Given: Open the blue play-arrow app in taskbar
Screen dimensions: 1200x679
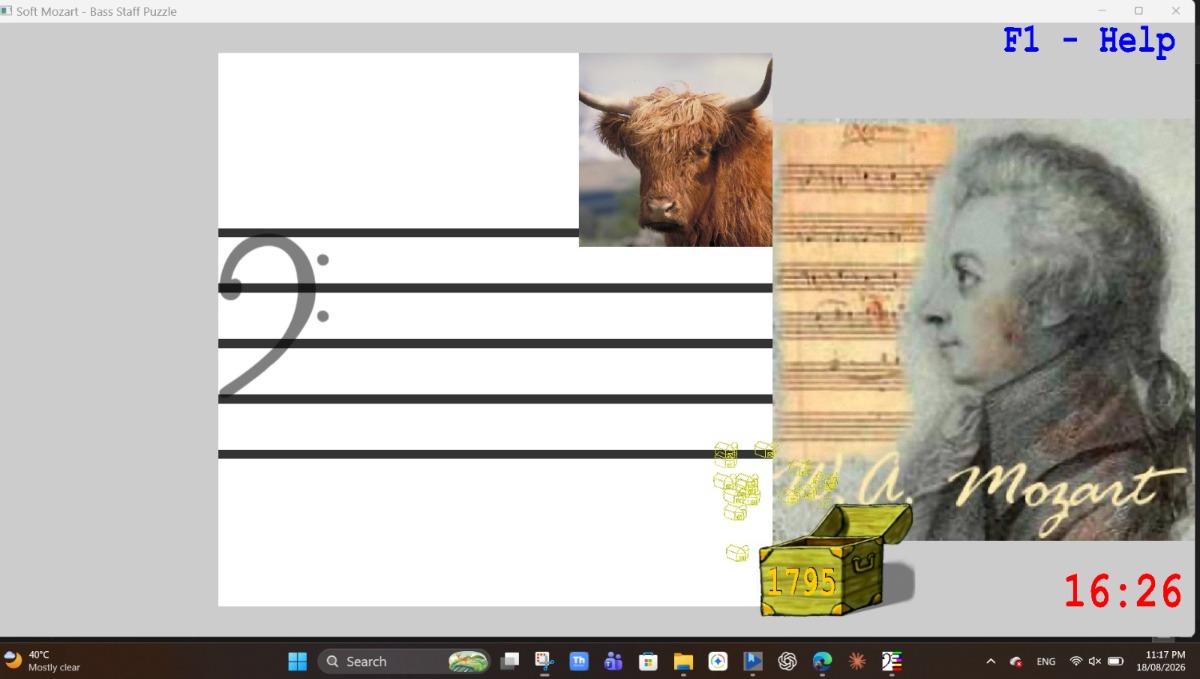Looking at the screenshot, I should (x=752, y=661).
